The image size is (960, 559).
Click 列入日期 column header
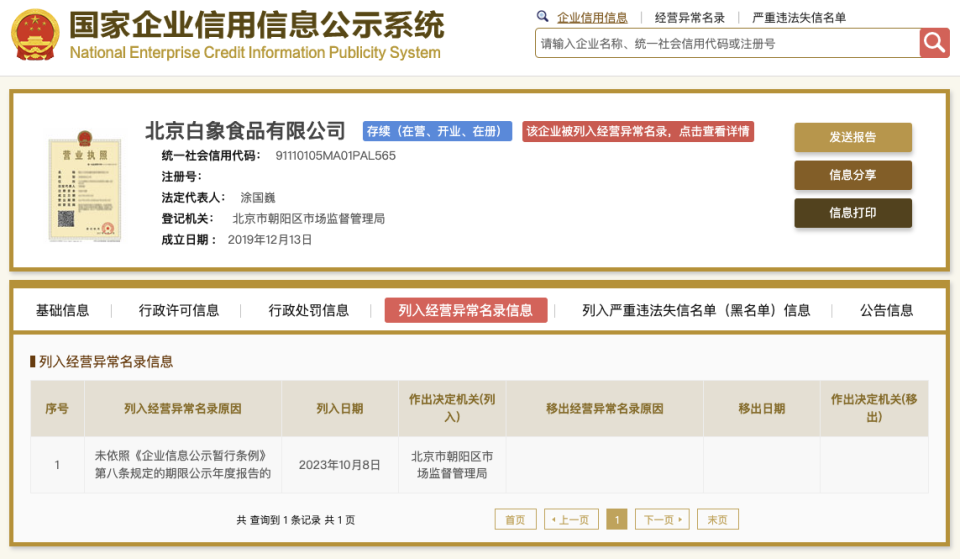(340, 408)
